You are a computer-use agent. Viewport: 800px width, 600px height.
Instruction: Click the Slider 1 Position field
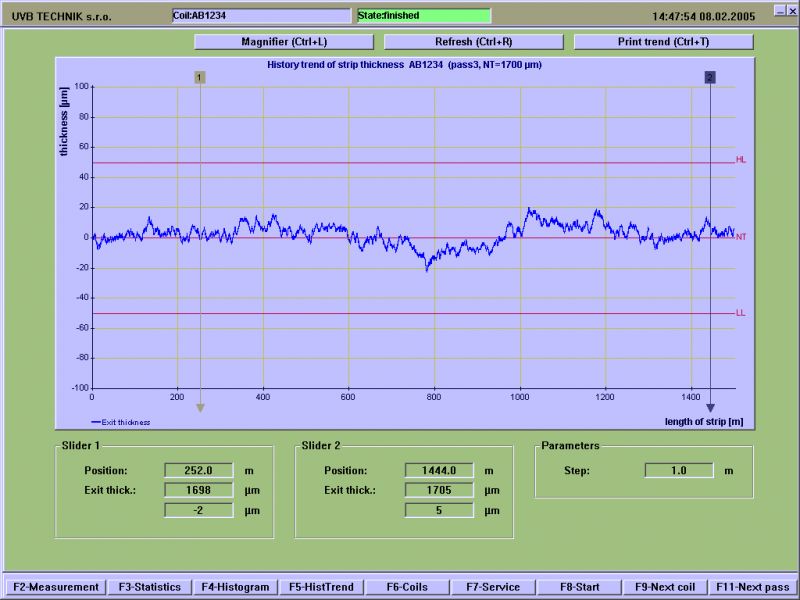(198, 470)
